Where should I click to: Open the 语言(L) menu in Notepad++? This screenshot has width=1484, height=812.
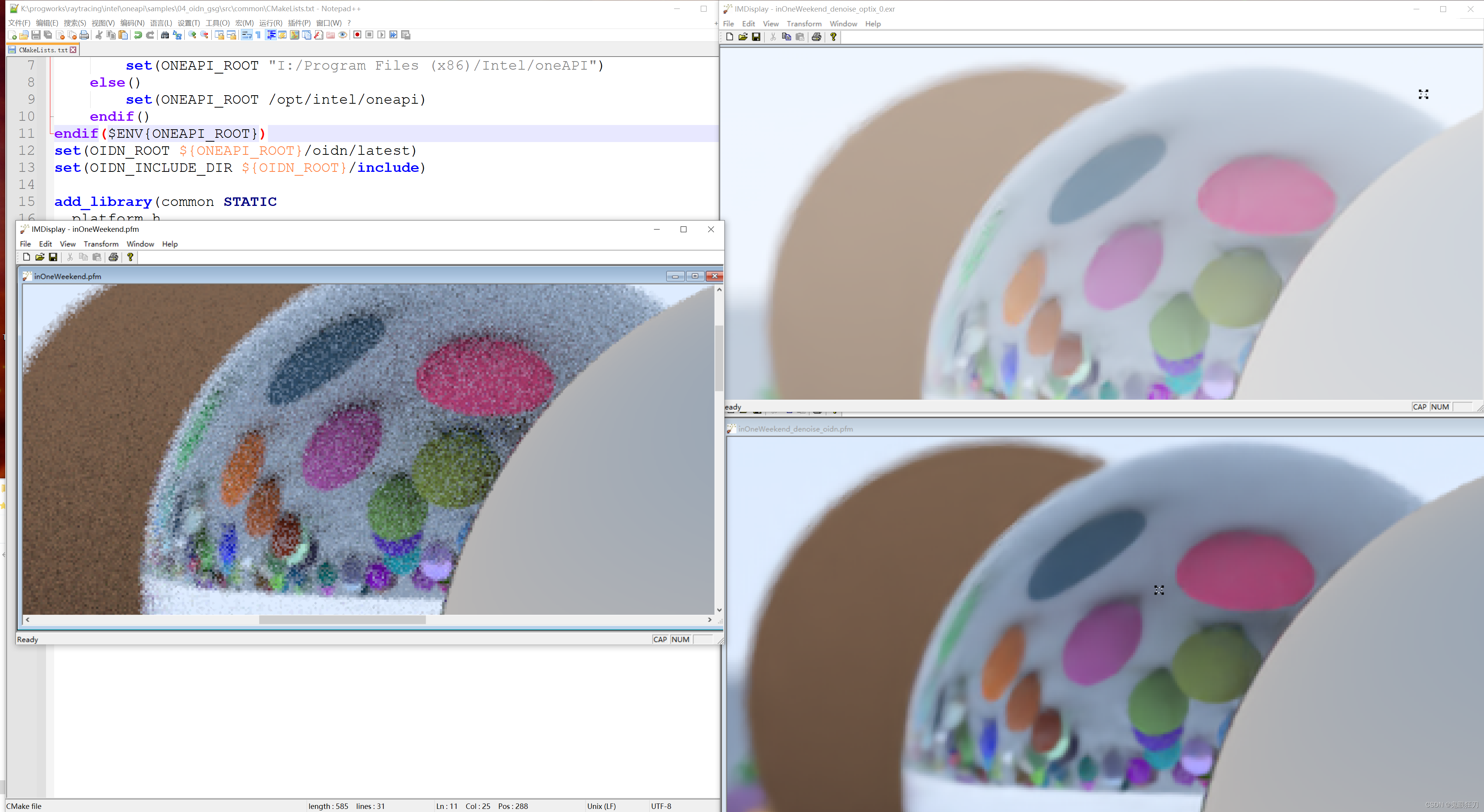click(x=161, y=23)
